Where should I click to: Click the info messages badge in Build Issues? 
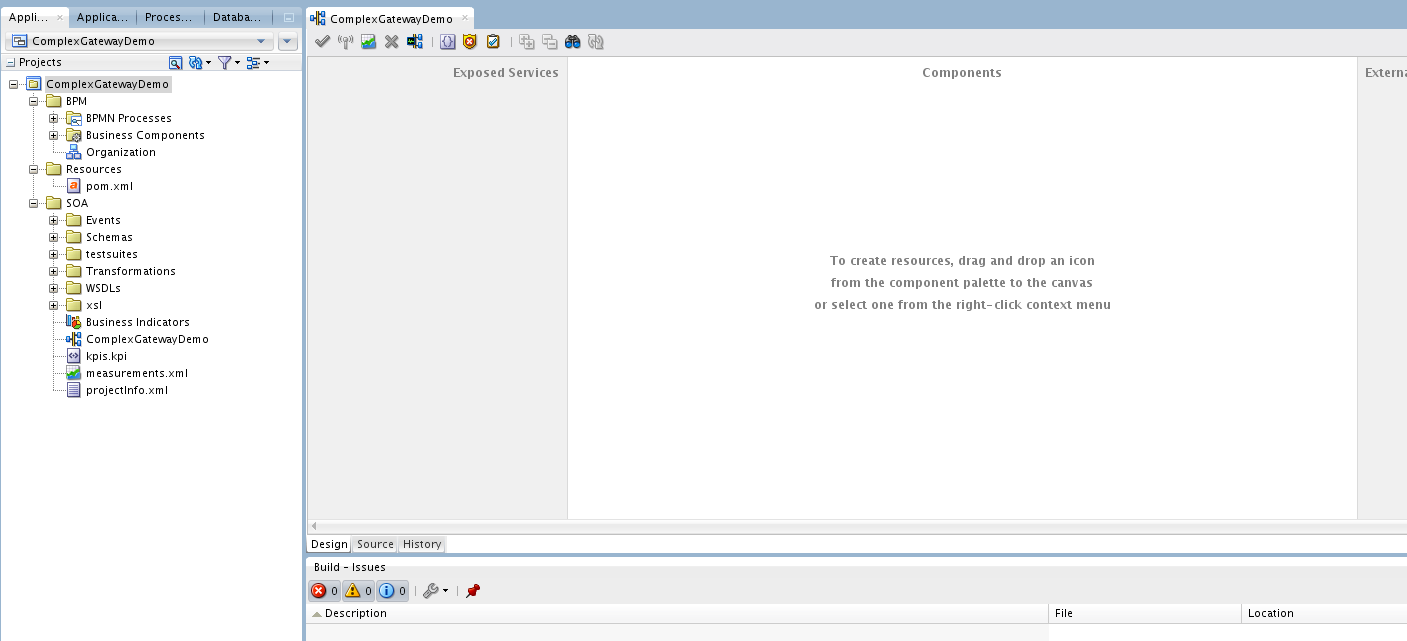tap(391, 590)
